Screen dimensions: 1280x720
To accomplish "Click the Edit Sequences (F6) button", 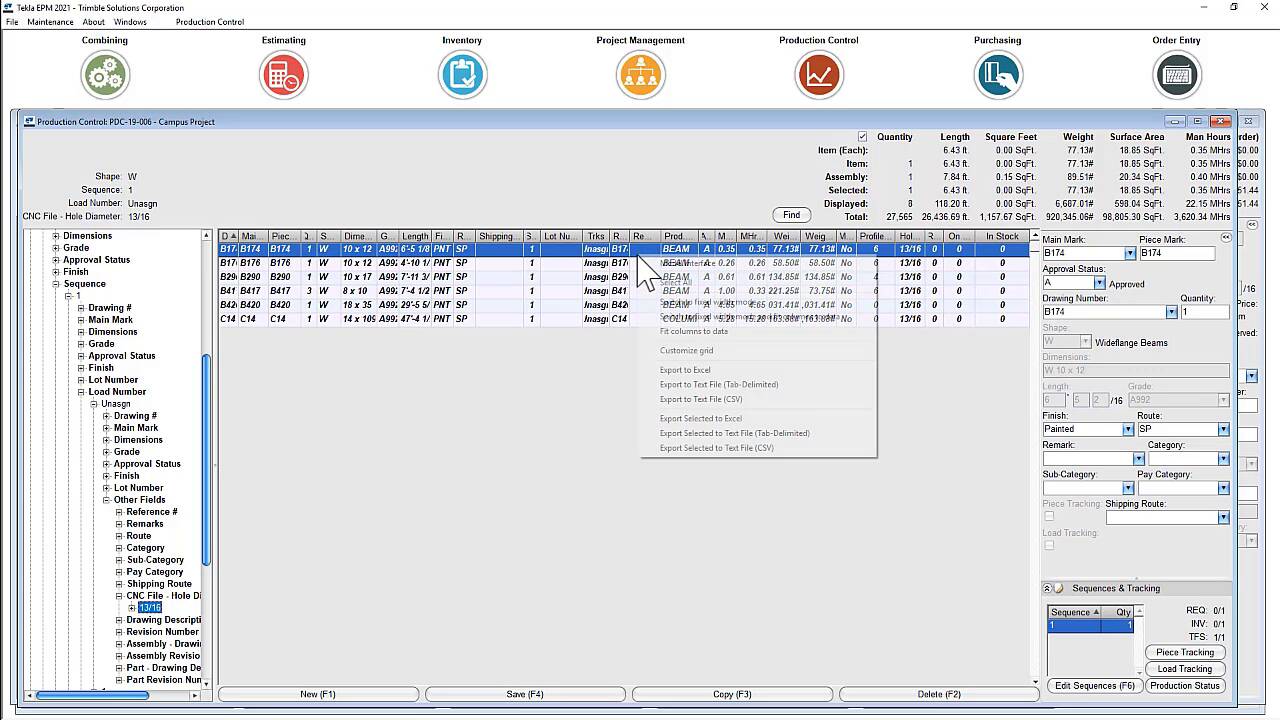I will (1095, 686).
